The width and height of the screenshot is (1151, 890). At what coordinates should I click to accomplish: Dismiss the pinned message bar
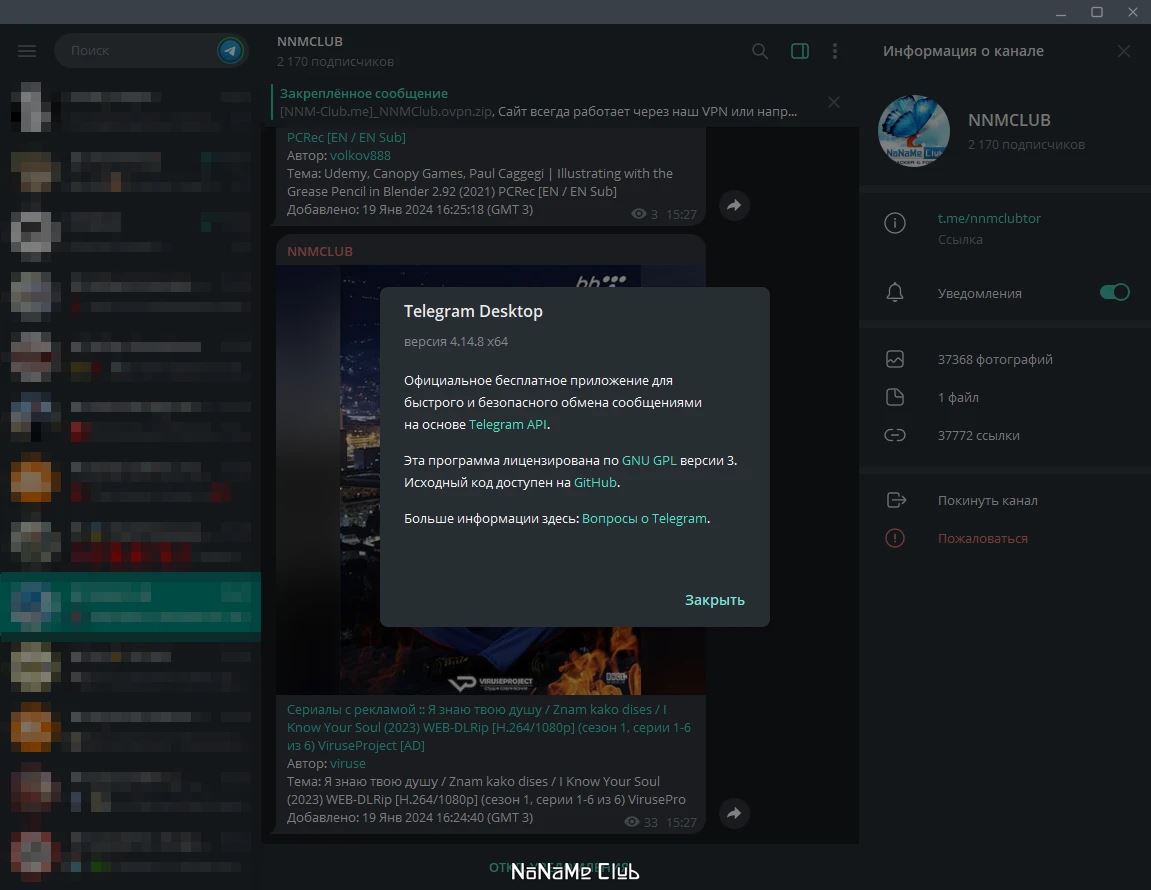click(834, 102)
